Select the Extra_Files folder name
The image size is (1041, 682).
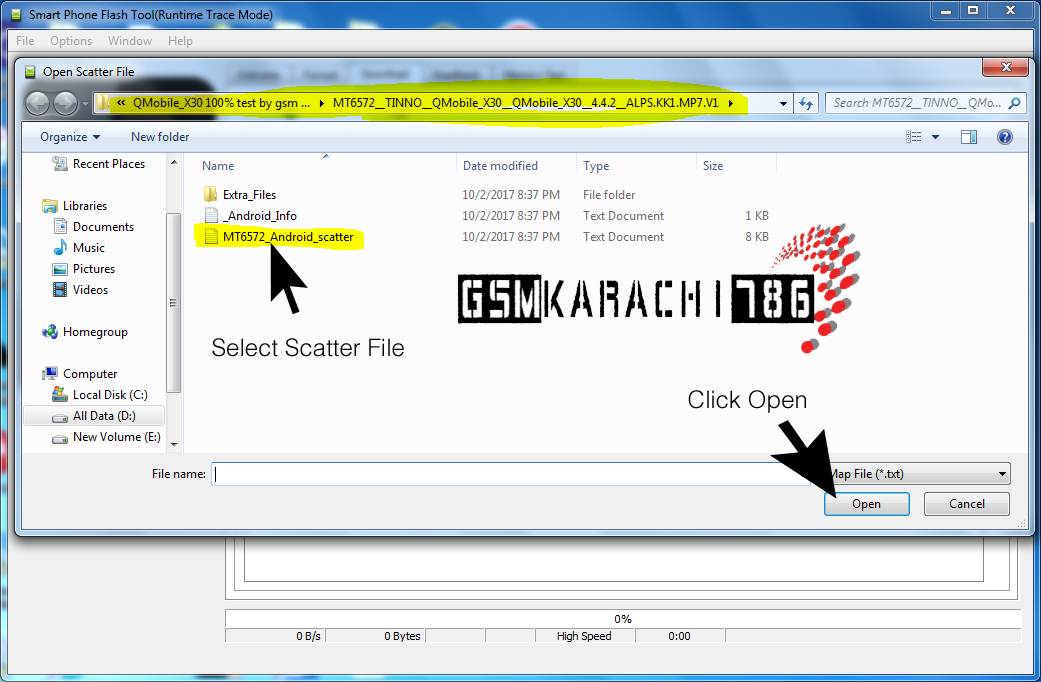point(249,195)
